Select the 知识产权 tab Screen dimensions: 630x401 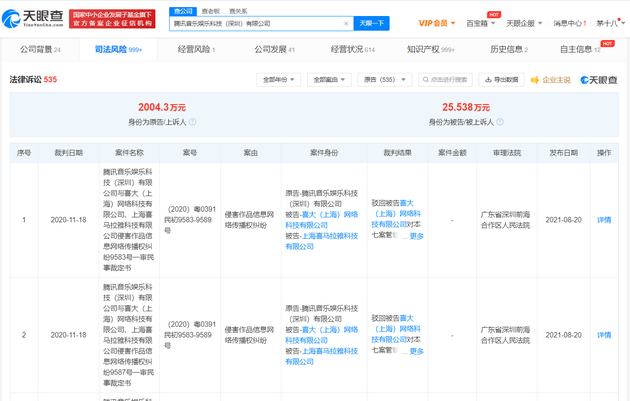[430, 49]
